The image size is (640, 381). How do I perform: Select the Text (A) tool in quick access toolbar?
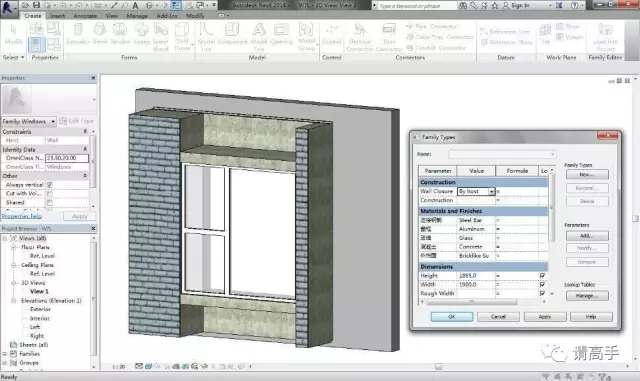click(x=135, y=5)
